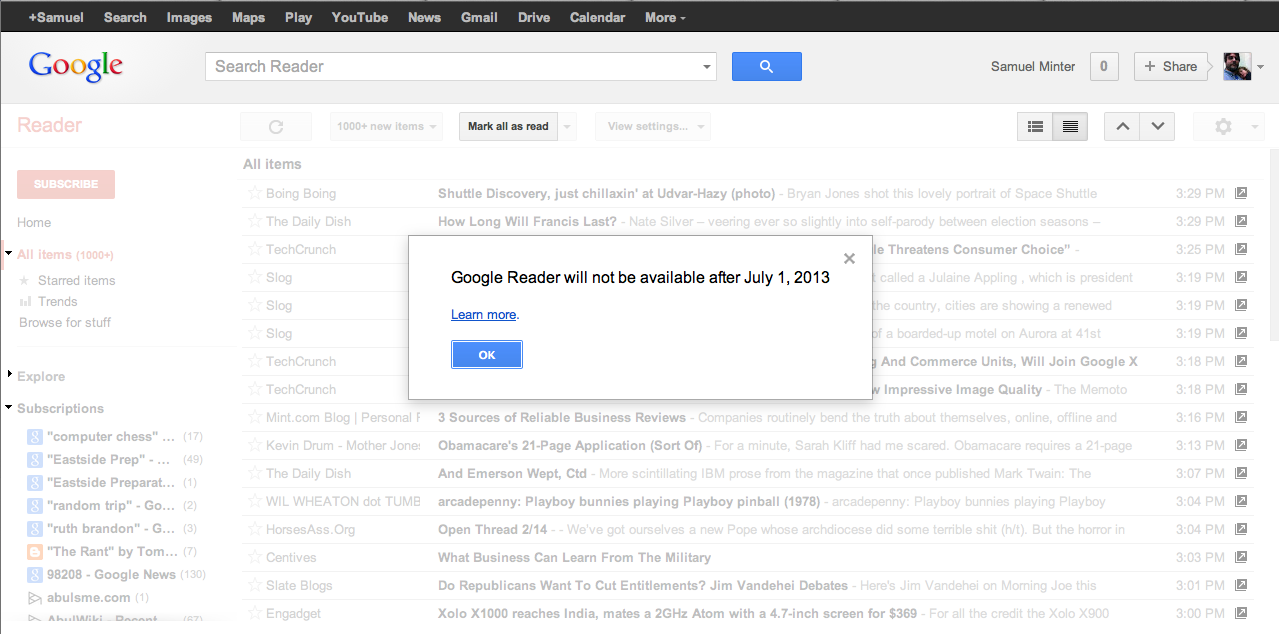Star the WIL WHEATON dot TUMBLR item
The image size is (1279, 634).
(x=254, y=501)
